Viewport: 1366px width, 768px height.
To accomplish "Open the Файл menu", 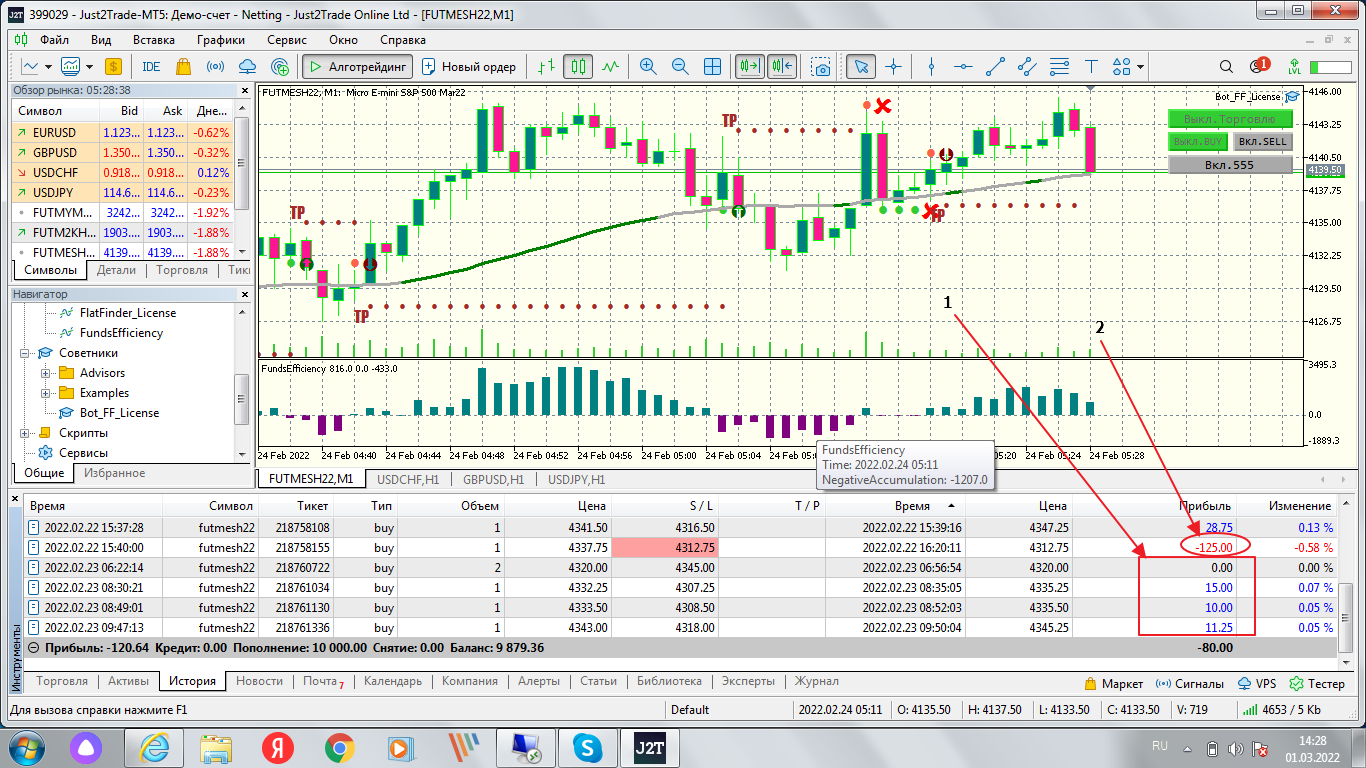I will coord(54,40).
